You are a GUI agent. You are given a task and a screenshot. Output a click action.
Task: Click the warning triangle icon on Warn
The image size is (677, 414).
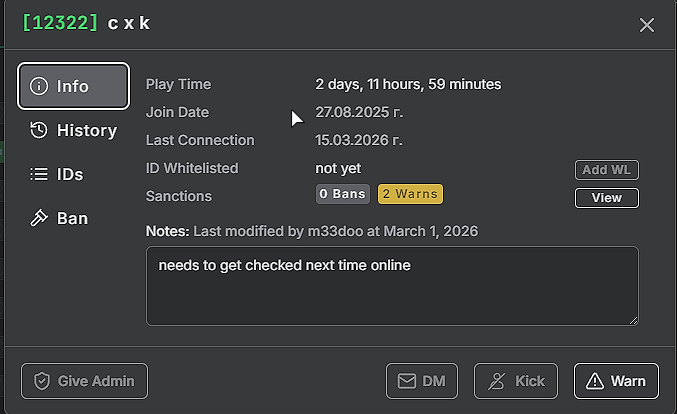pyautogui.click(x=595, y=381)
